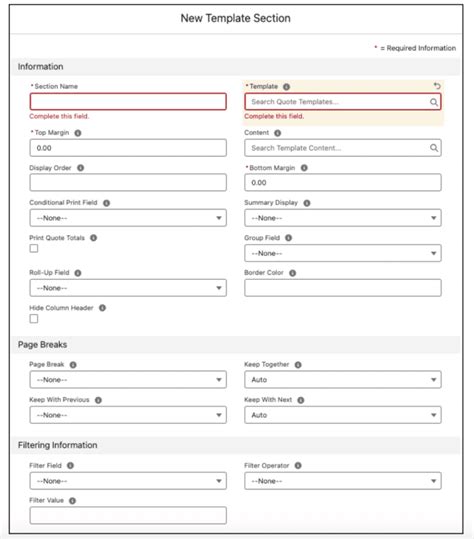Open the Keep With Next dropdown

[x=343, y=415]
